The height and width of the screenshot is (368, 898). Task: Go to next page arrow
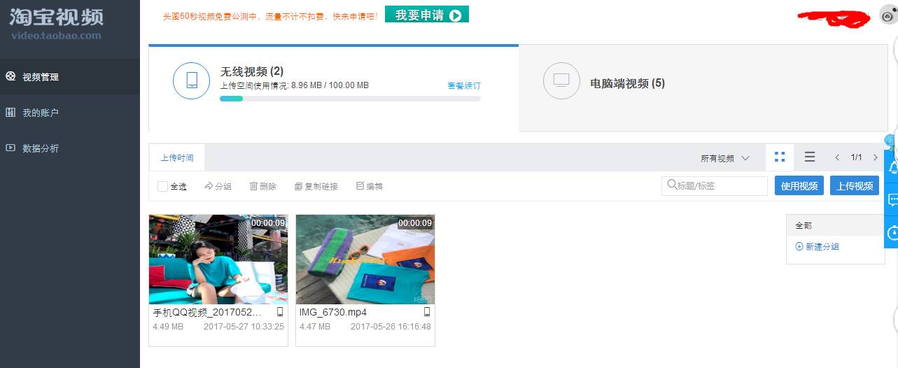coord(875,157)
